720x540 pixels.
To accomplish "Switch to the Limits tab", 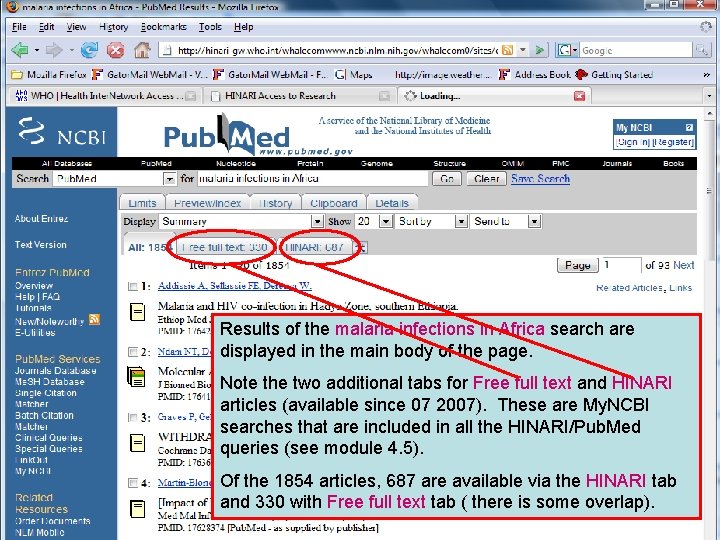I will coord(142,203).
